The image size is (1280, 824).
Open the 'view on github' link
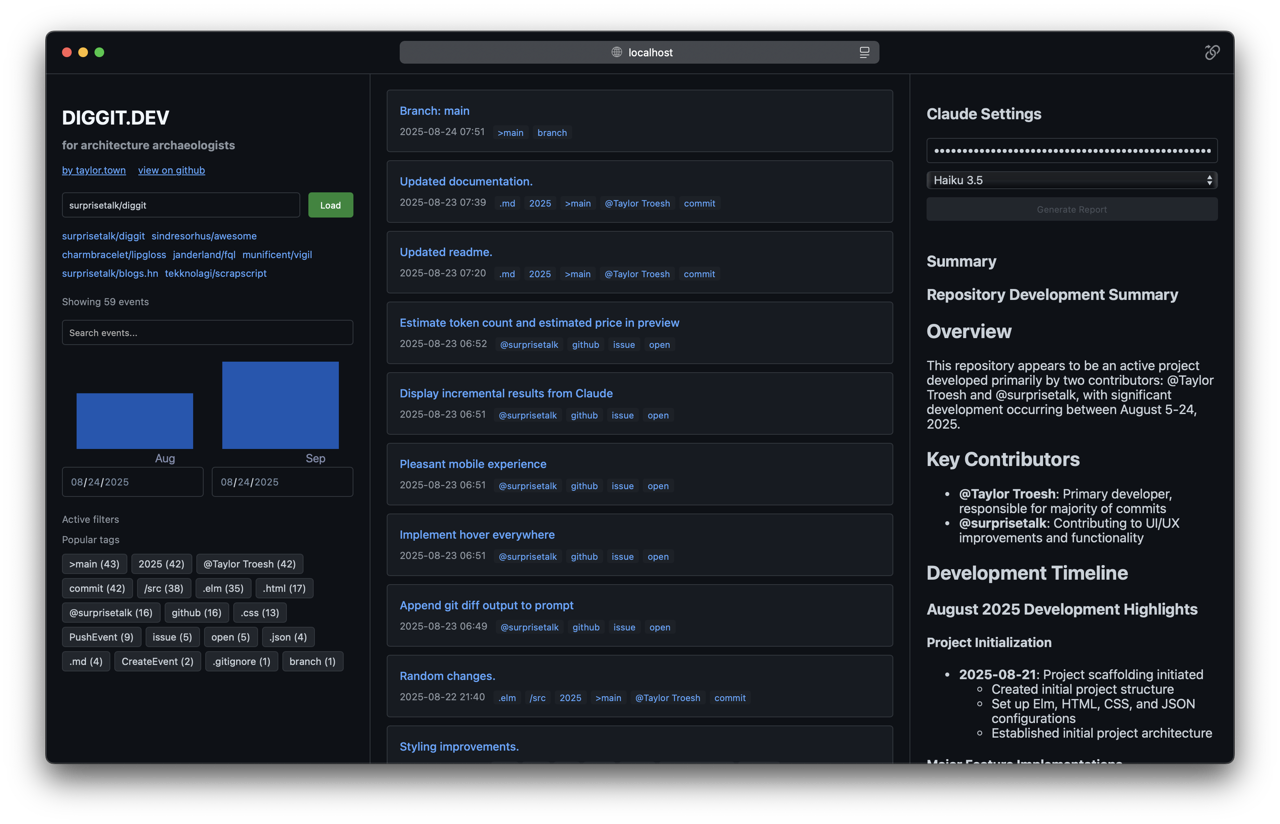(x=171, y=170)
